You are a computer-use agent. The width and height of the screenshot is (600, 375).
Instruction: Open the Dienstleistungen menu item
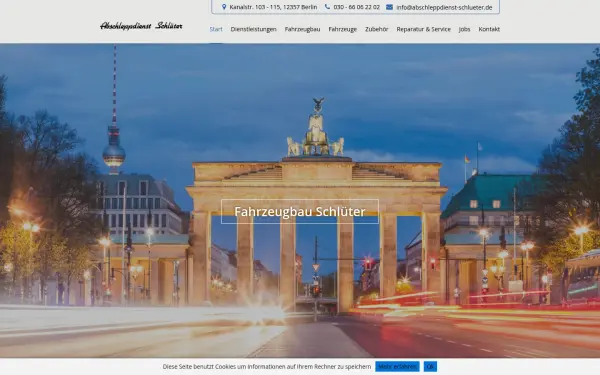pos(253,29)
